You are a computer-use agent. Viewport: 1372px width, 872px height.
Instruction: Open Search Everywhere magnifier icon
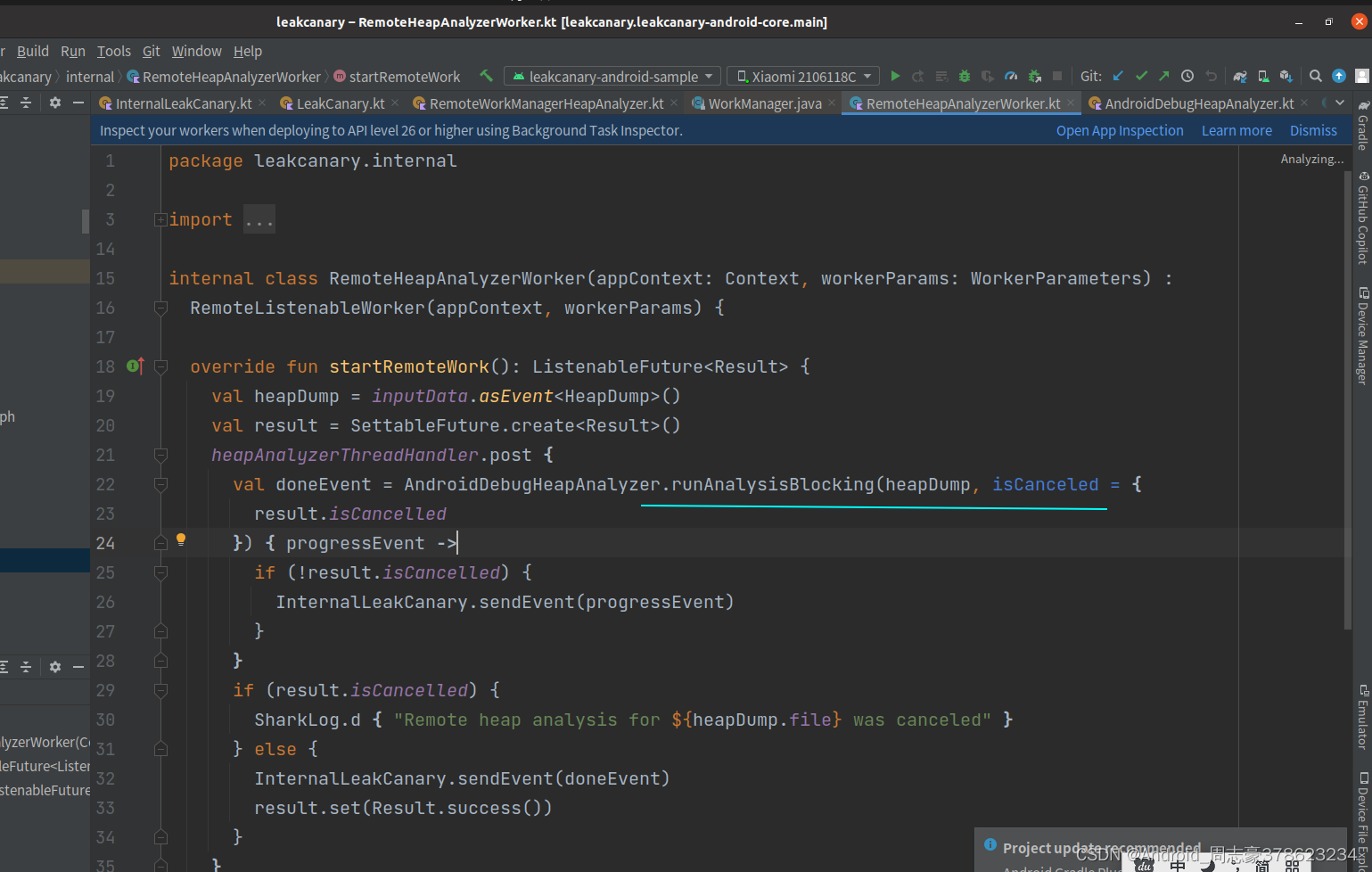click(x=1316, y=77)
